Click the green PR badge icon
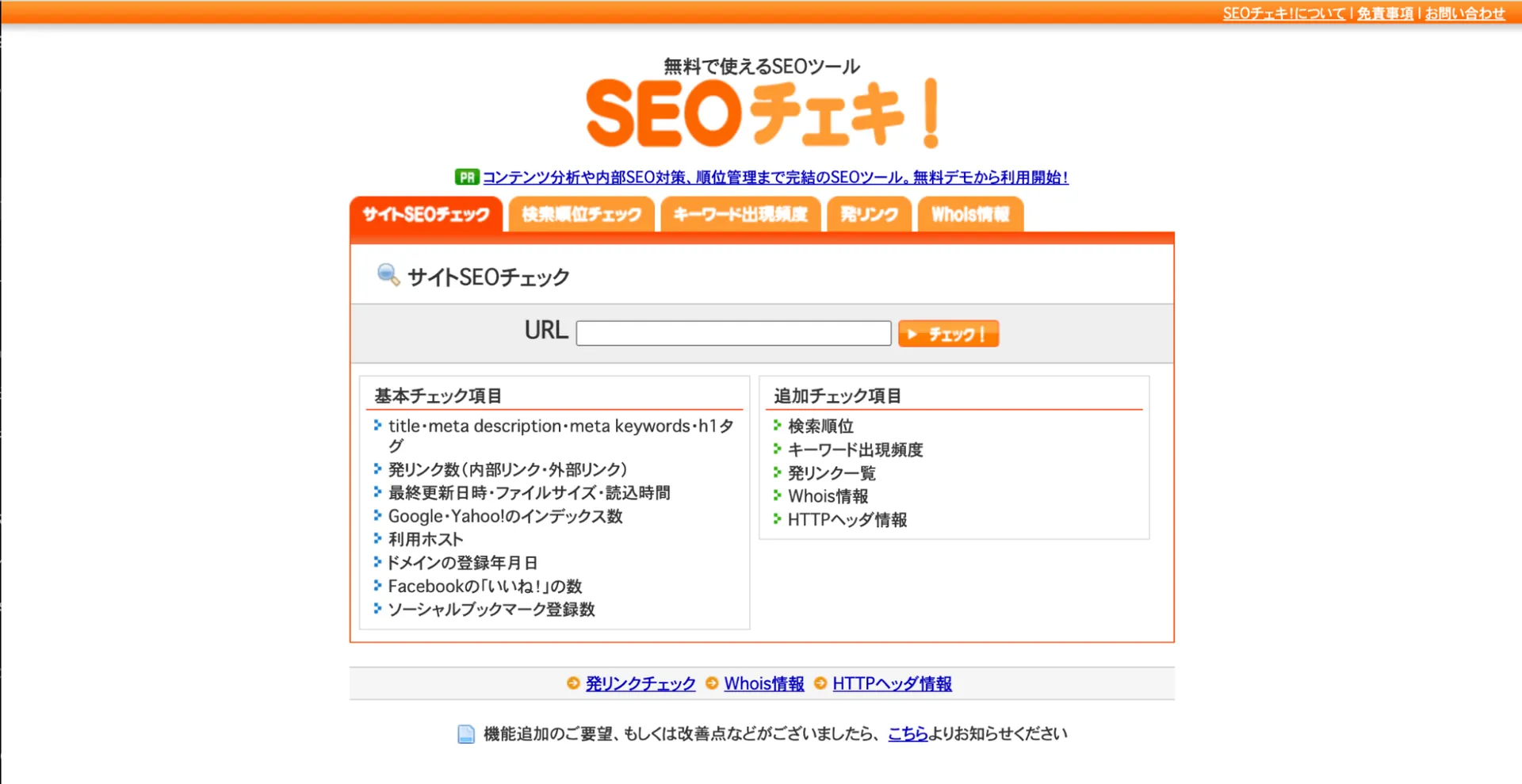Screen dimensions: 1522x784 click(x=467, y=178)
